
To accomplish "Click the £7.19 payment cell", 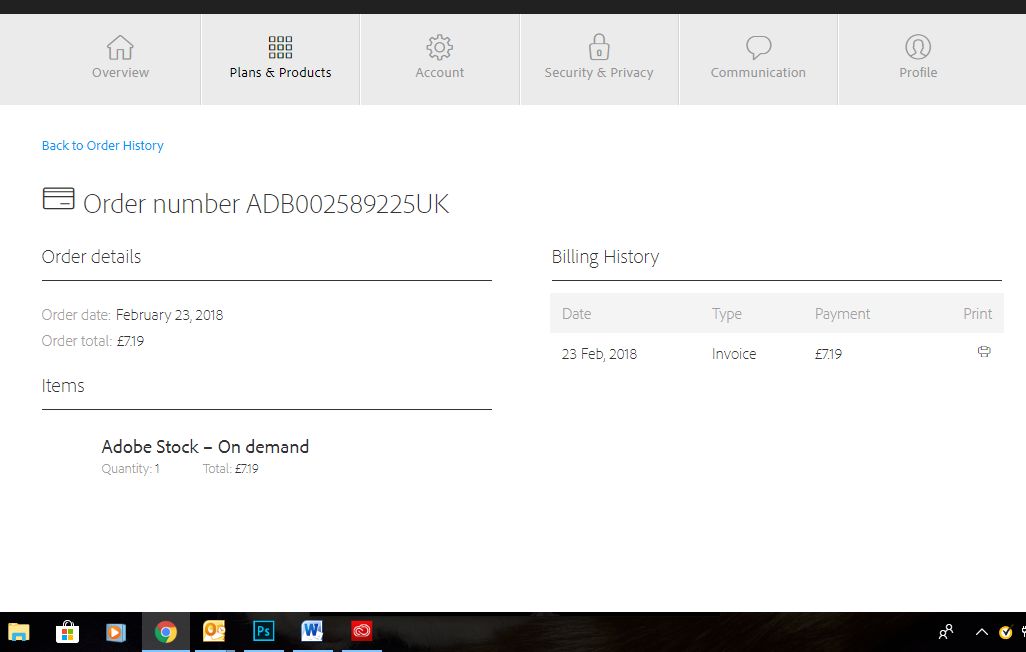I will point(828,354).
